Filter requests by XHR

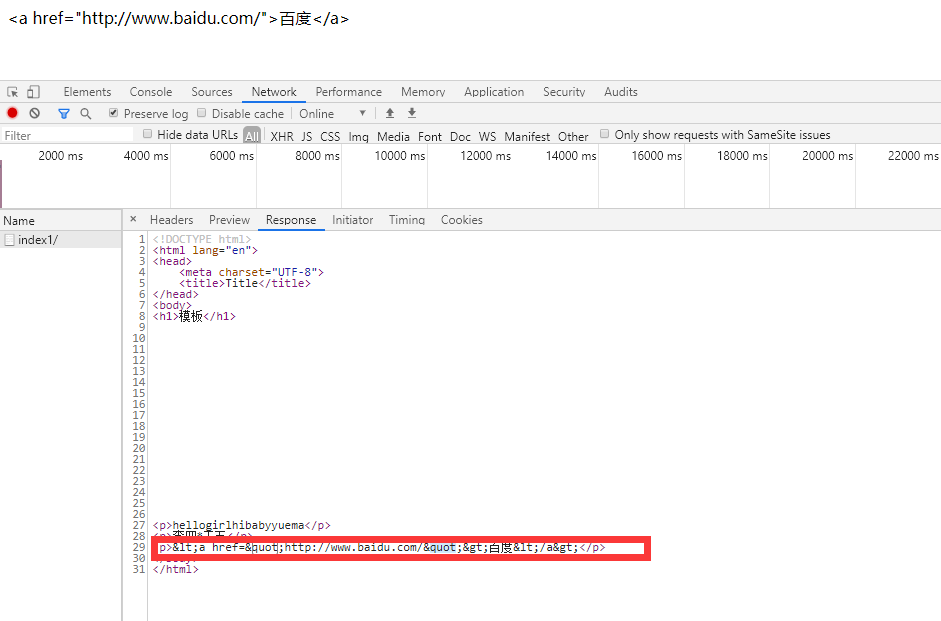pos(282,136)
